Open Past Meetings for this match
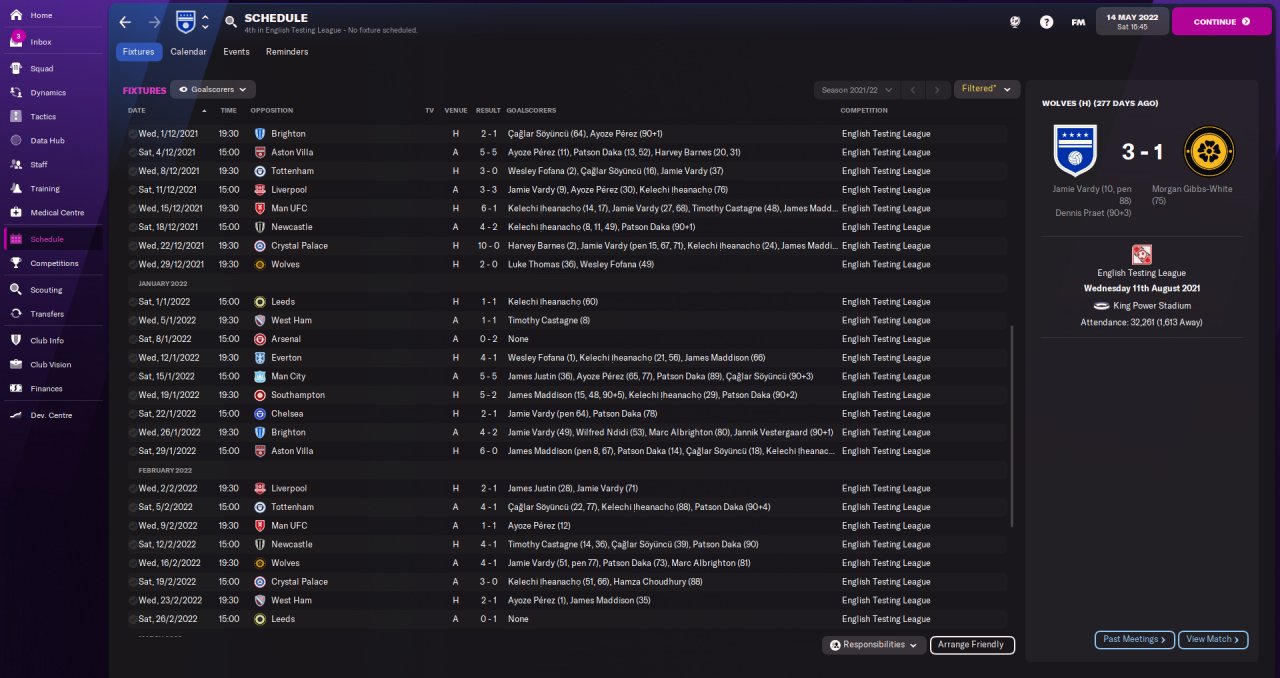This screenshot has width=1280, height=678. coord(1134,640)
